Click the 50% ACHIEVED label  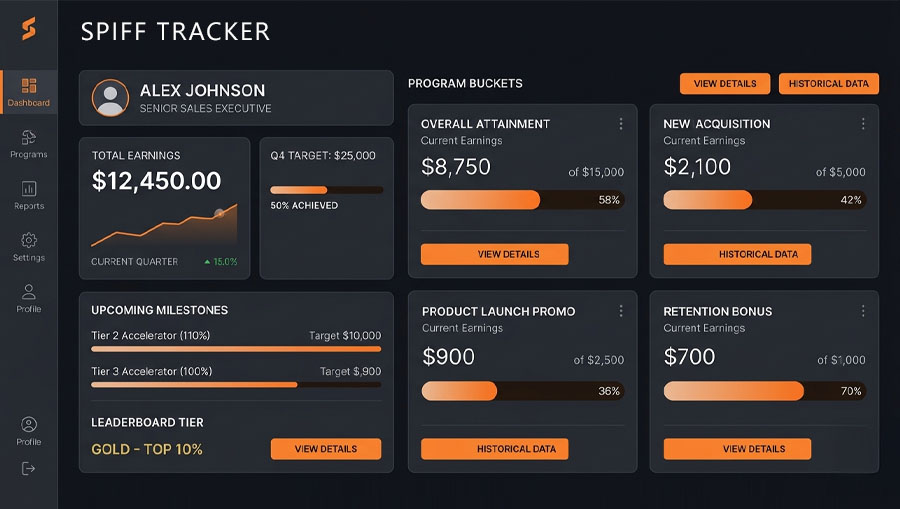point(304,205)
